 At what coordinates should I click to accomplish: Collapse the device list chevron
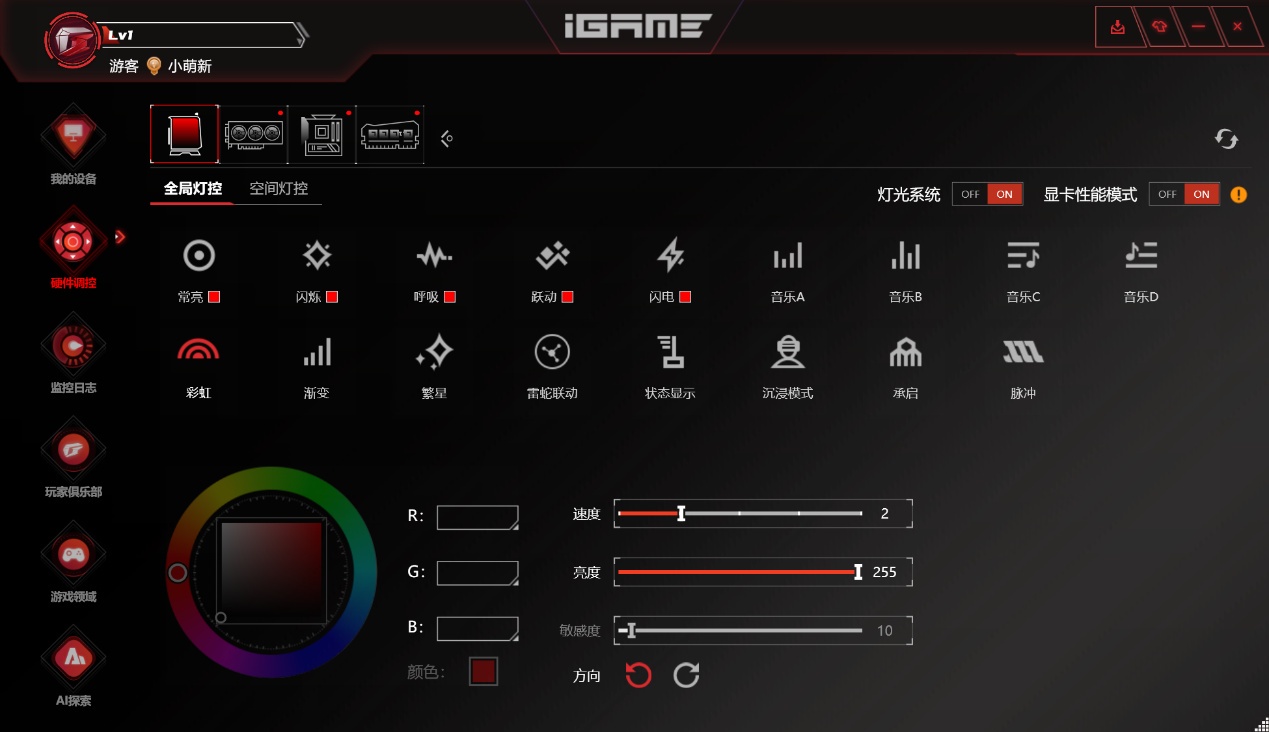[447, 139]
